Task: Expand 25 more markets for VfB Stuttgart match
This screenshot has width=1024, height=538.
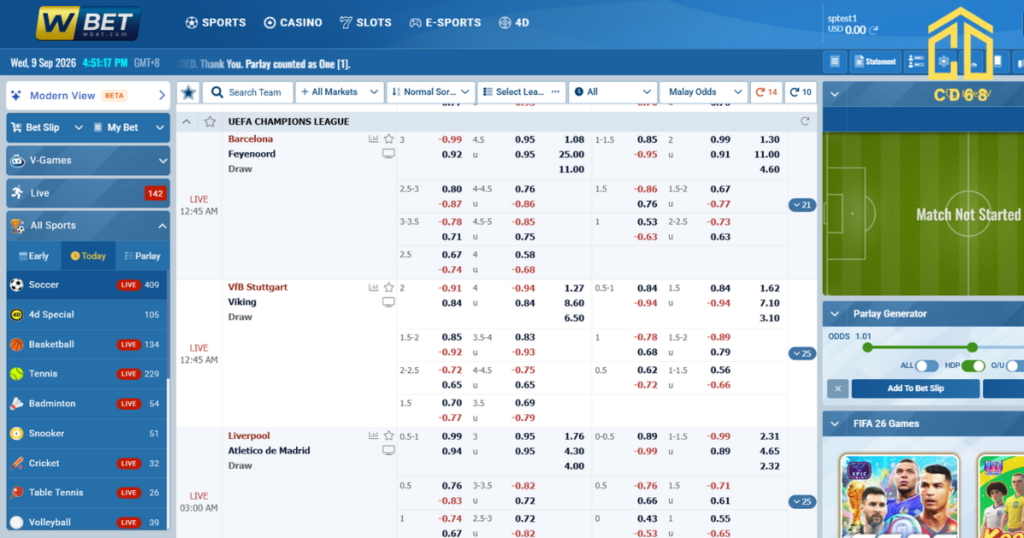Action: tap(802, 353)
